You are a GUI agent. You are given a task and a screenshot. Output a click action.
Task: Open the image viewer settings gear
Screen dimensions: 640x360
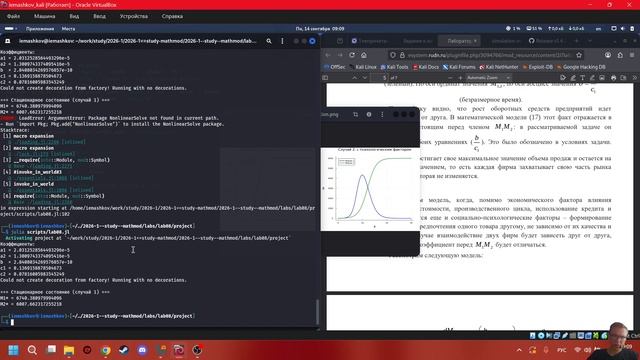point(369,115)
